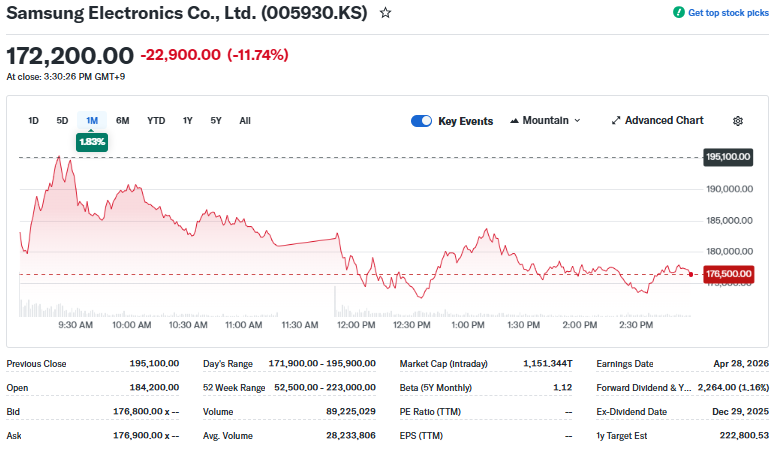Click the Ask value 176,900.00 x --
782x456 pixels.
pos(146,436)
